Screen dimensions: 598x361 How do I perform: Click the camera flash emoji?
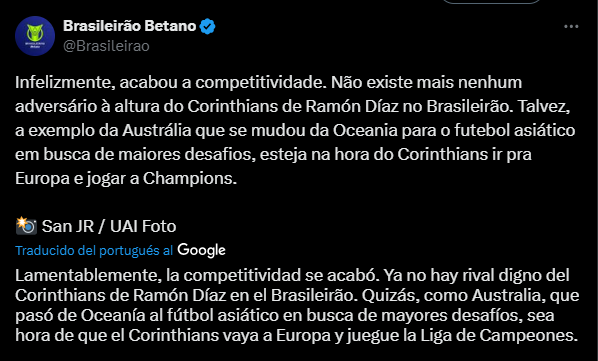[26, 226]
